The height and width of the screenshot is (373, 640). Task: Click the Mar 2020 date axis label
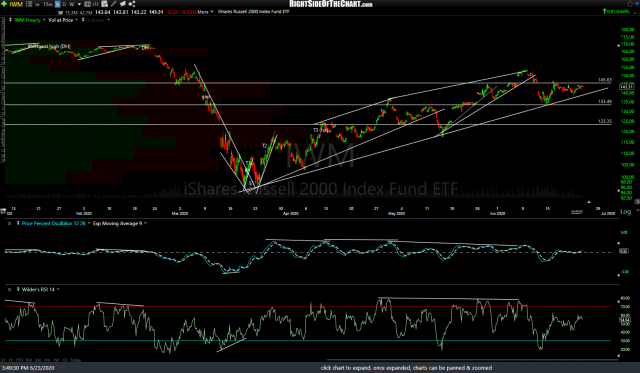coord(180,213)
